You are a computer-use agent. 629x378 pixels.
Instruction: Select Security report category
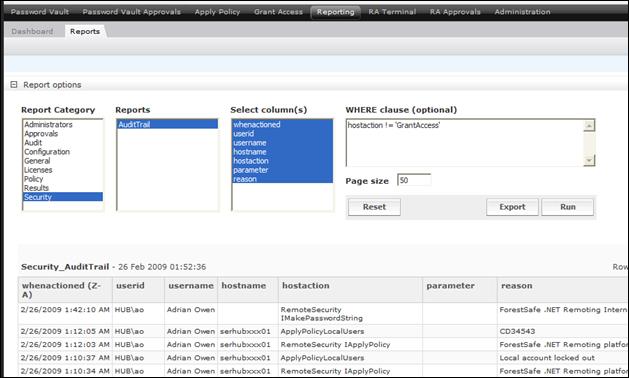click(x=62, y=197)
